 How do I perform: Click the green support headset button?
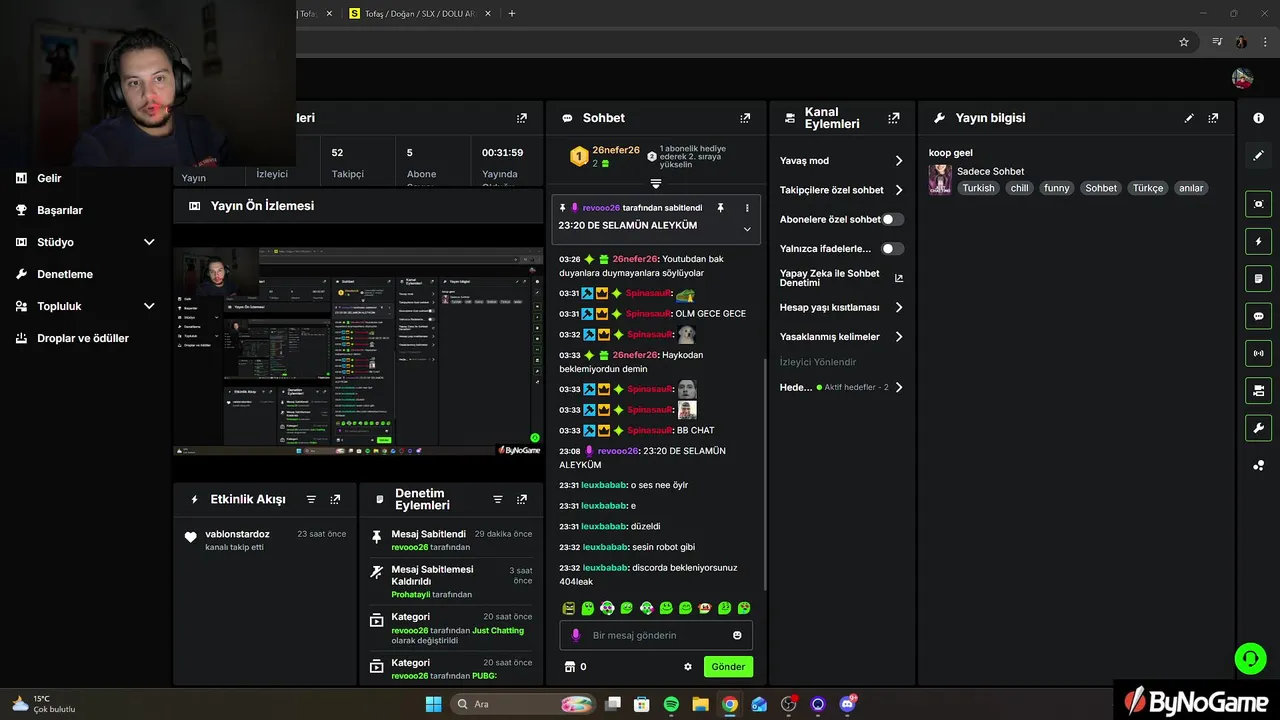click(x=1250, y=658)
